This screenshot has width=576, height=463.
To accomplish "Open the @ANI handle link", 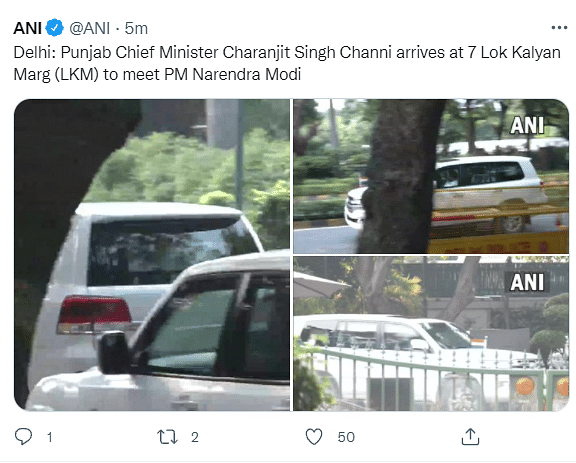I will click(x=90, y=28).
